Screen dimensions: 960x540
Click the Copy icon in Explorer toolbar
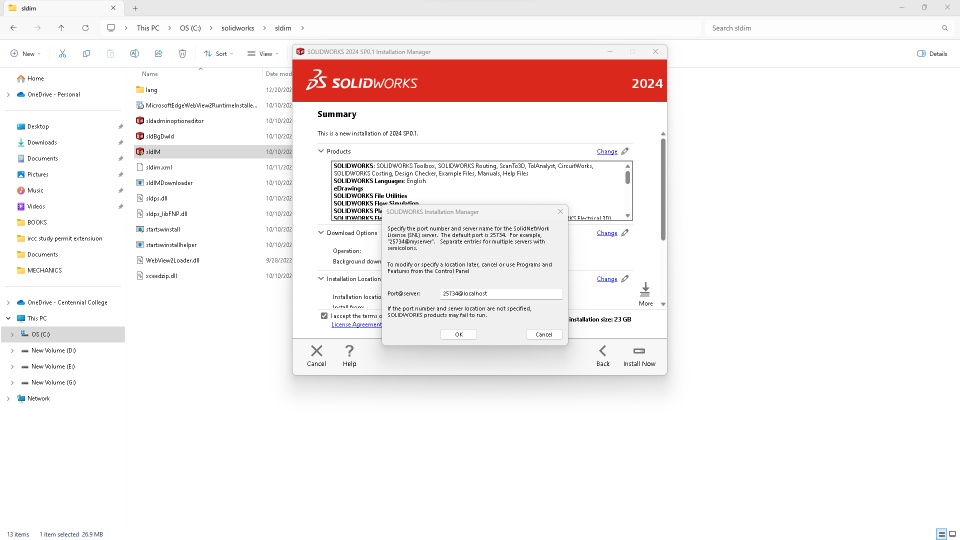(x=86, y=54)
